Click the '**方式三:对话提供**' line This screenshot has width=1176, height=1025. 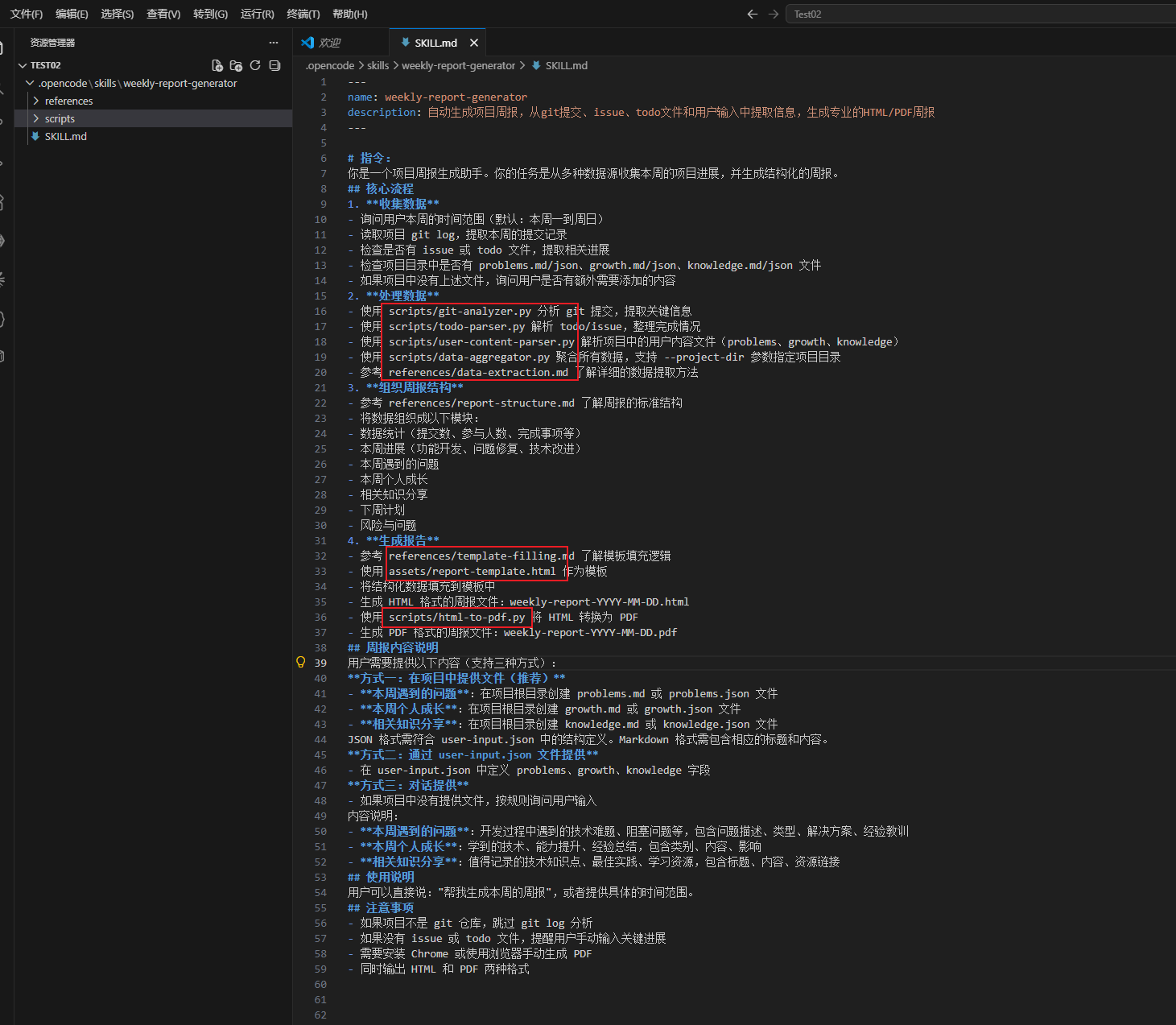point(408,785)
